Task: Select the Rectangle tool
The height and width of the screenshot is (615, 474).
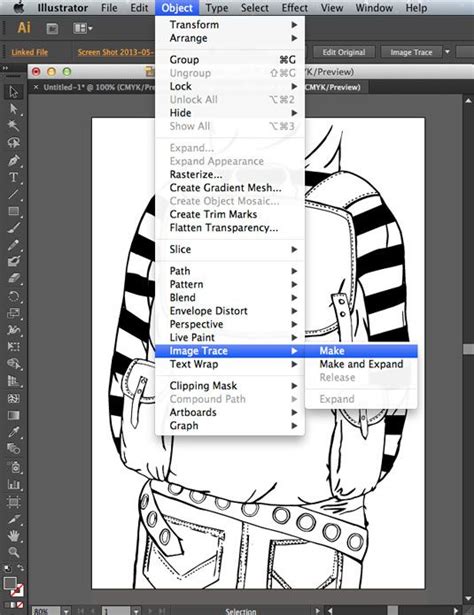Action: tap(13, 211)
